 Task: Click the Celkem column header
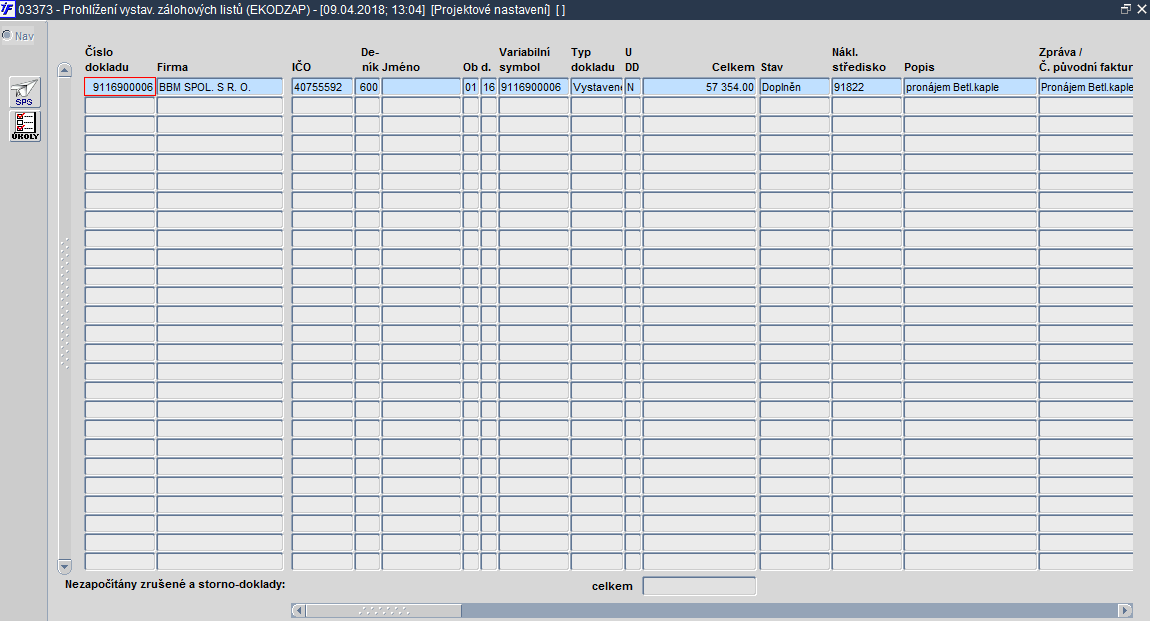(733, 67)
